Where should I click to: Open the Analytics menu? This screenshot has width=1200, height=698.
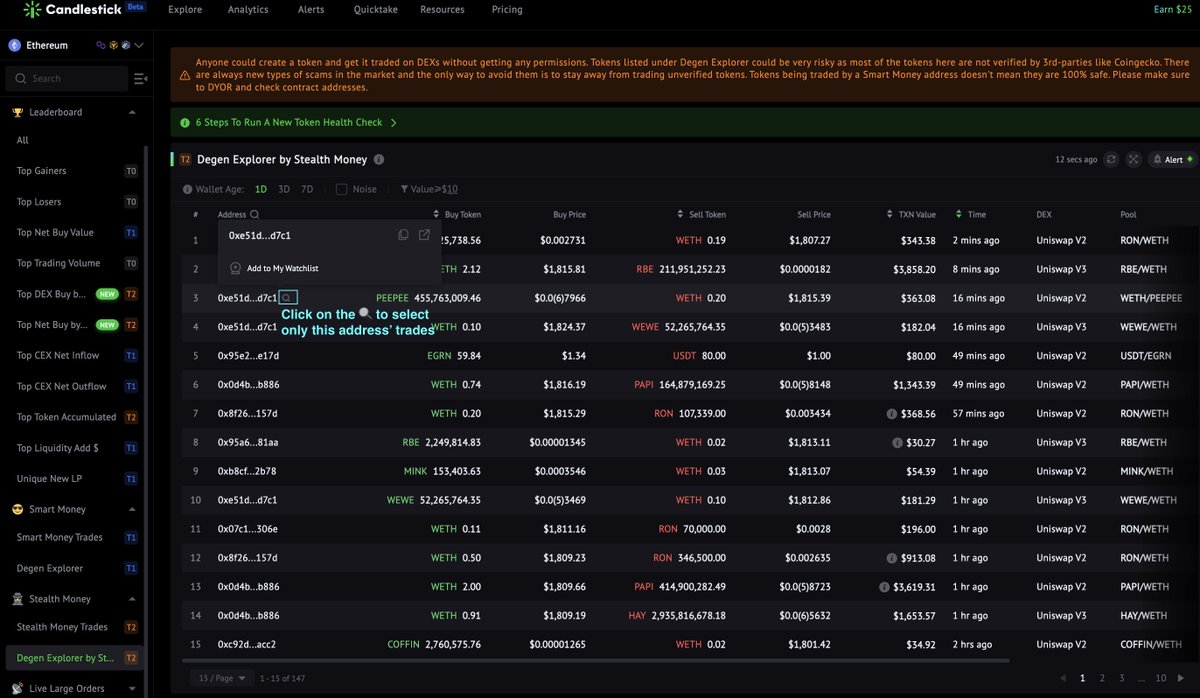click(x=248, y=10)
